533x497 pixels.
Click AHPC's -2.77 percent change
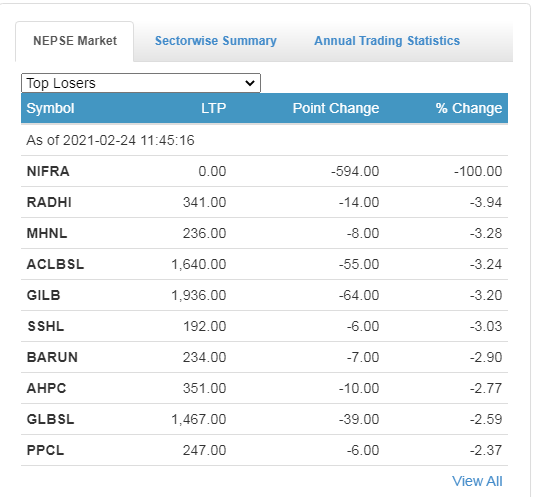click(486, 388)
